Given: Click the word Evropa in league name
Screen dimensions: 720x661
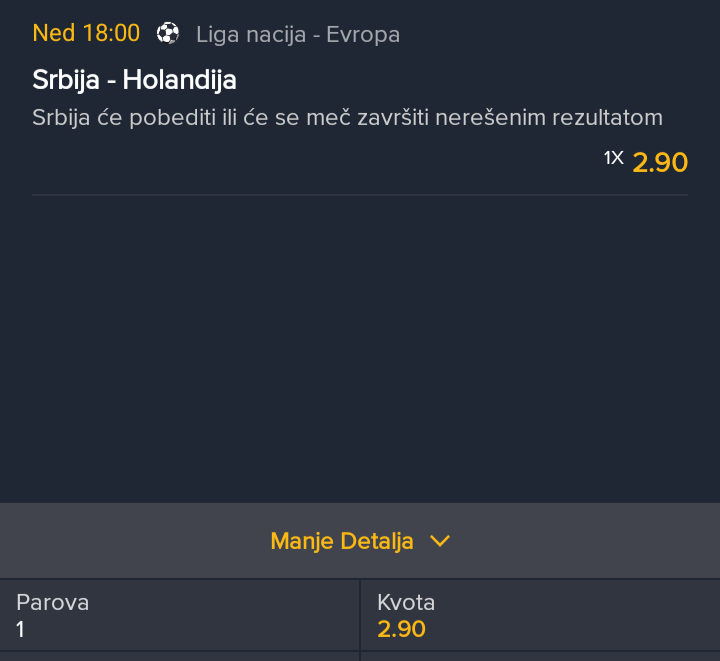Looking at the screenshot, I should click(363, 35).
